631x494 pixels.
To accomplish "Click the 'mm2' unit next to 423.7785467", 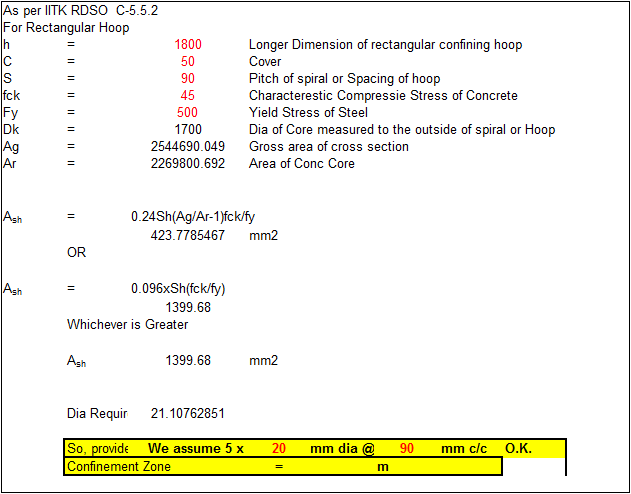I will pos(263,235).
